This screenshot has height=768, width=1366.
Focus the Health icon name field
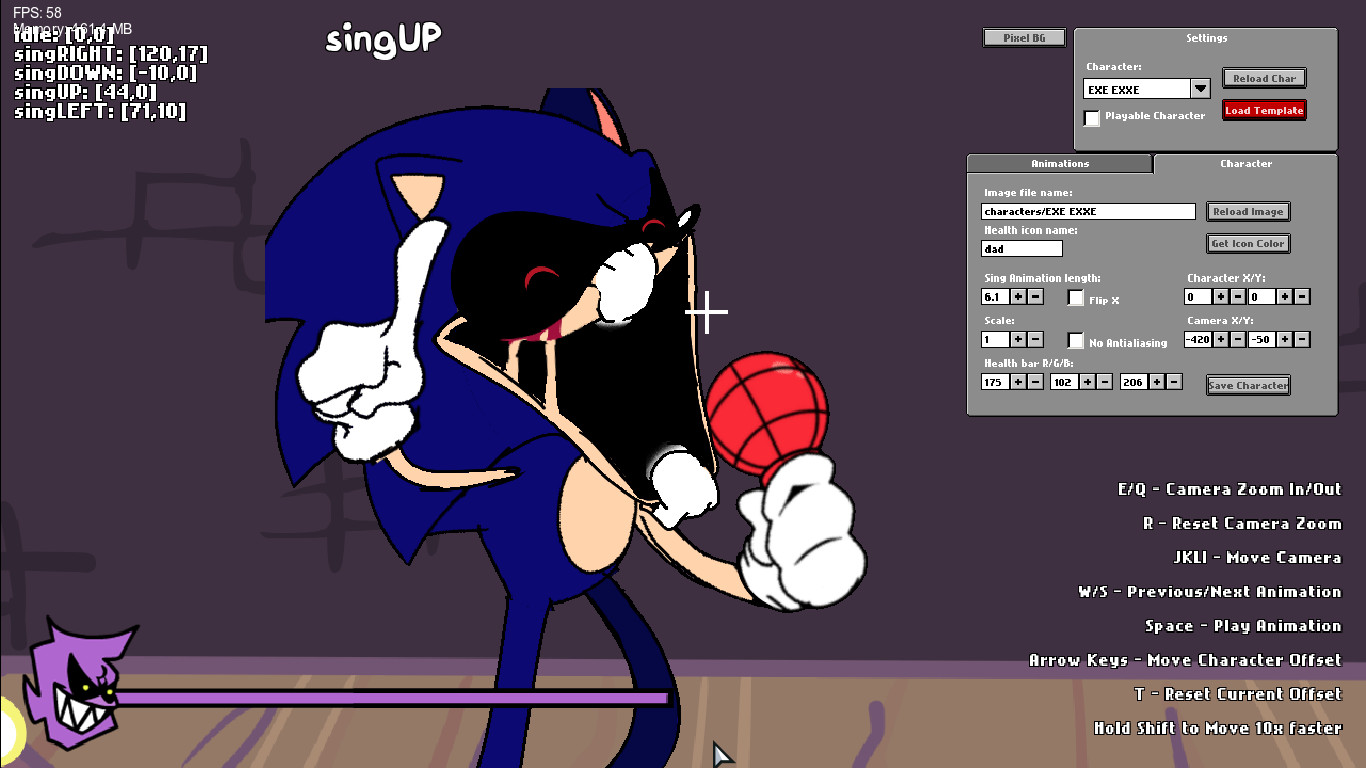coord(1022,248)
